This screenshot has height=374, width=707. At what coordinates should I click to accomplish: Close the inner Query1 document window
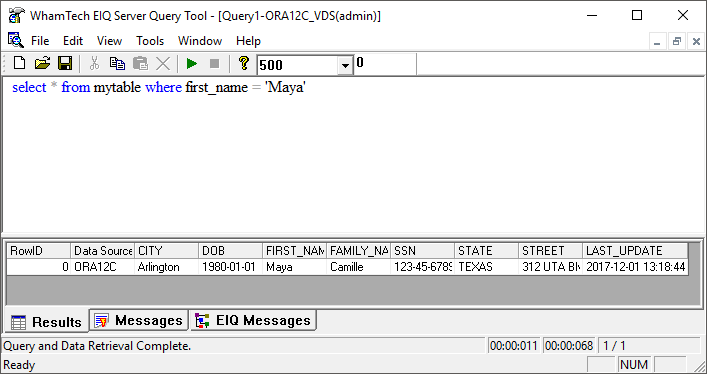tap(696, 42)
